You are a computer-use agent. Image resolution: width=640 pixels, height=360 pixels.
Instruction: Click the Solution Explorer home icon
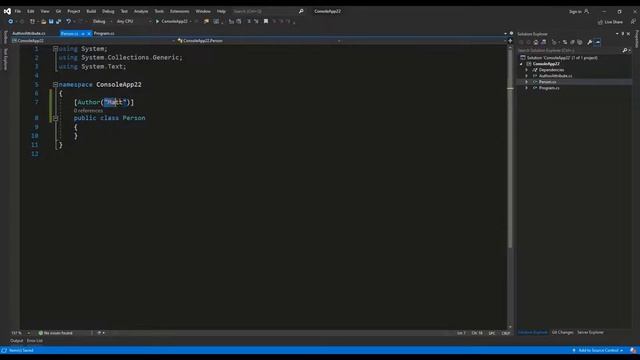(x=536, y=42)
